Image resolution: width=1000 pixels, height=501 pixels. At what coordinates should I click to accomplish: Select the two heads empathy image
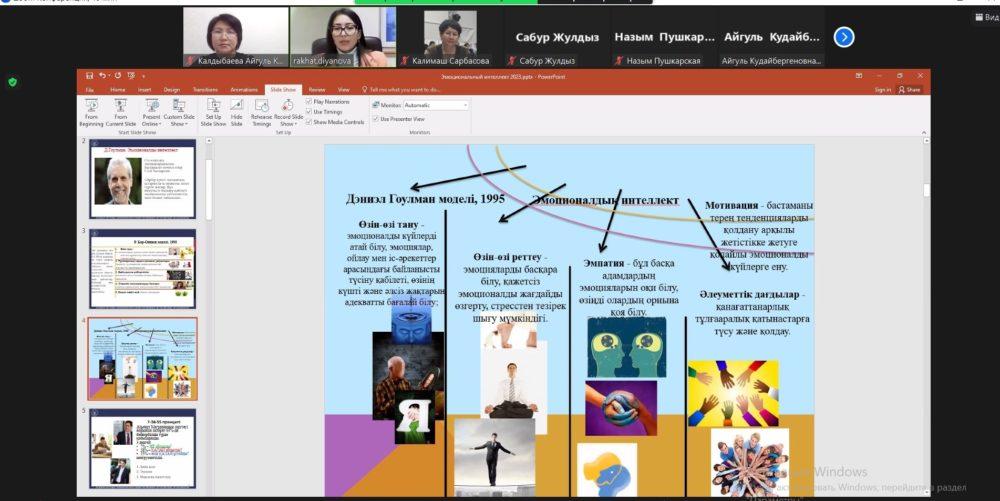627,347
